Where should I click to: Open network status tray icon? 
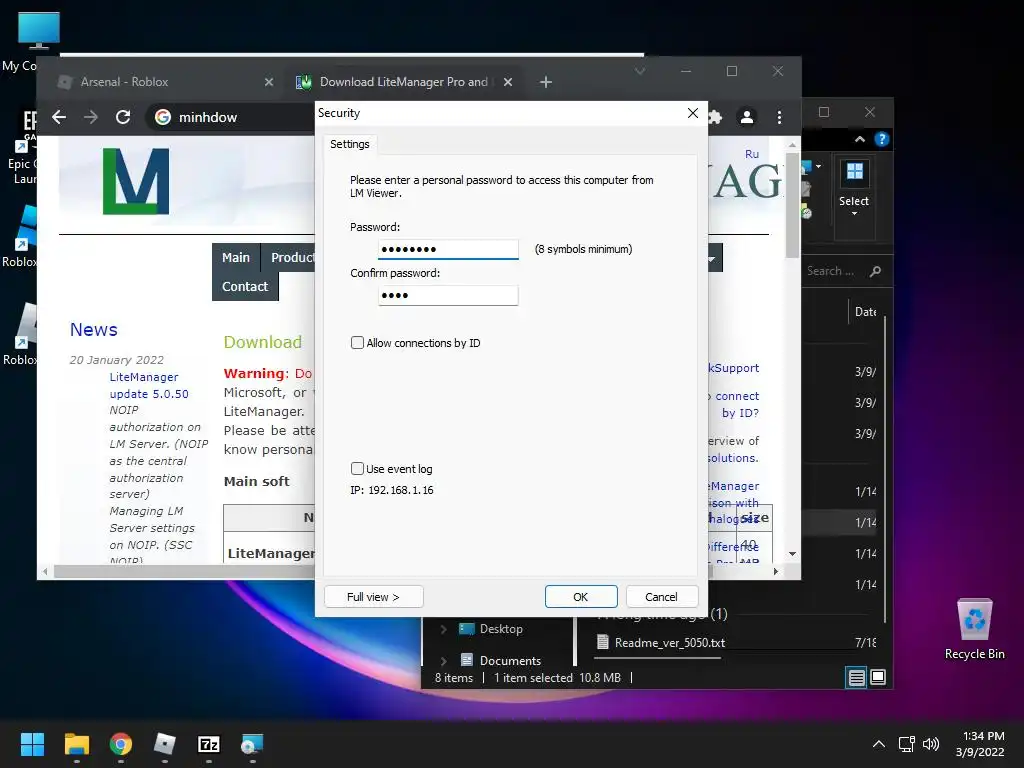pos(906,744)
